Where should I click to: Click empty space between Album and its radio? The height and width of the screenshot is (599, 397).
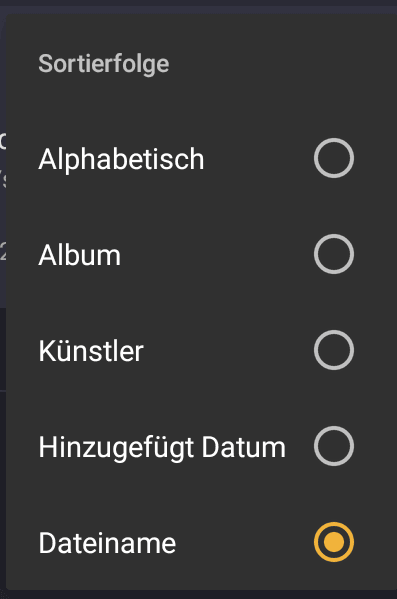click(x=217, y=254)
